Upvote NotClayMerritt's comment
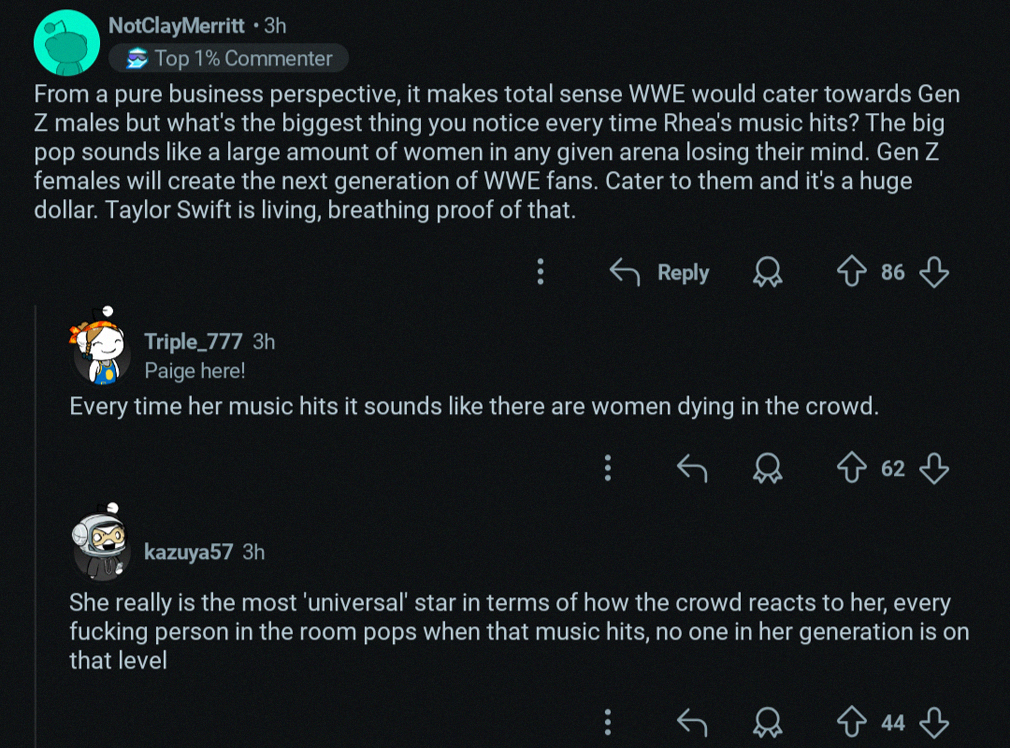 853,272
